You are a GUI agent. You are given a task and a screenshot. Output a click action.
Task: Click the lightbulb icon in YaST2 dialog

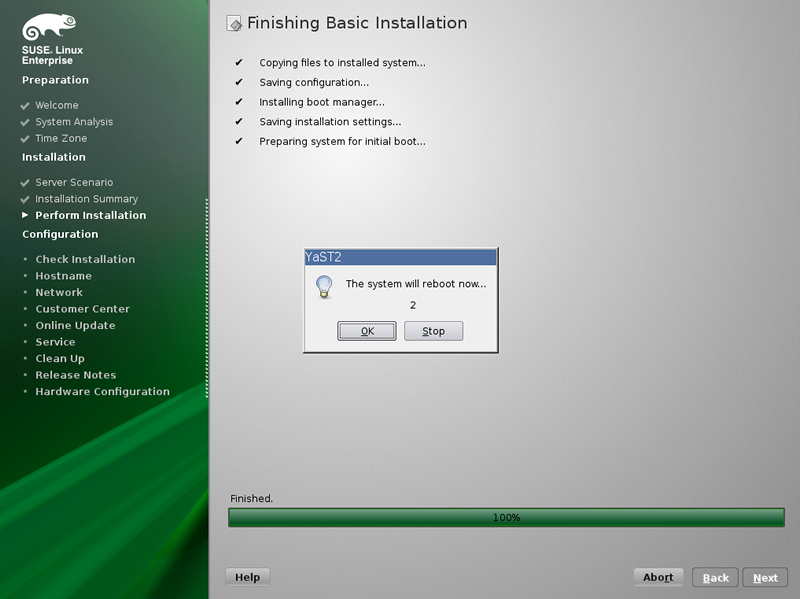click(324, 286)
